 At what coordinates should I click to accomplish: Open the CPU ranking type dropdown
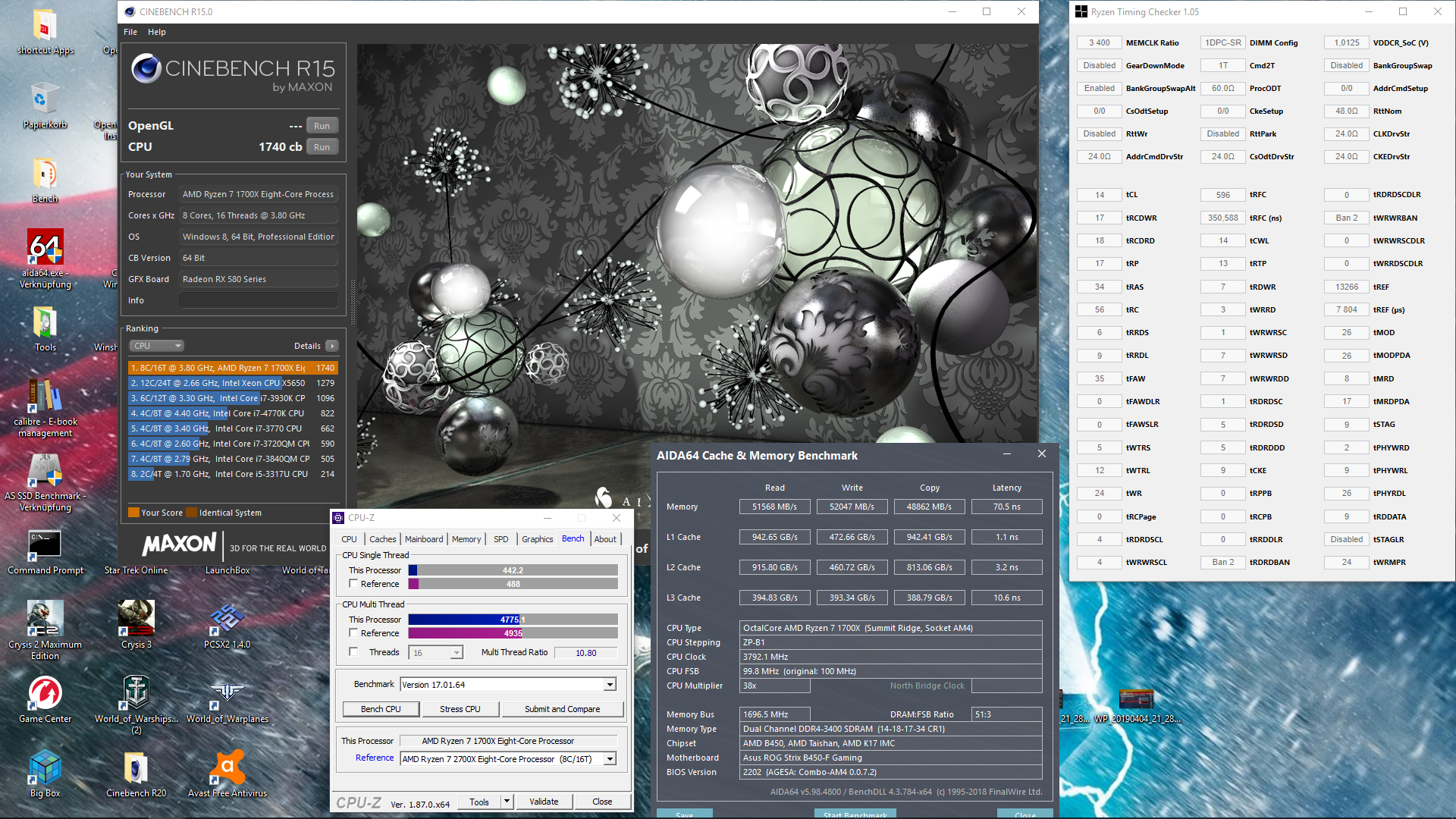coord(156,346)
